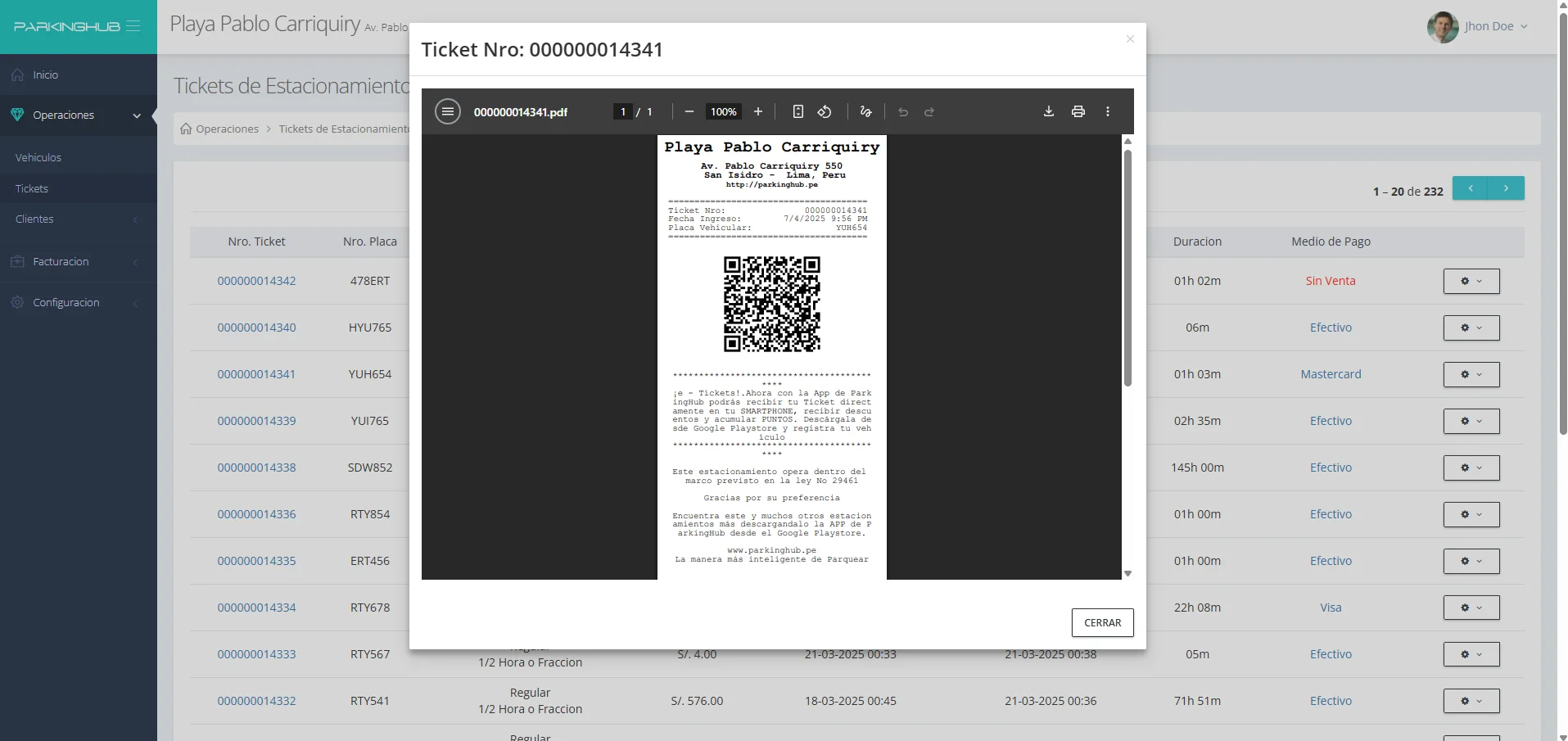Open the Jhon Doe user menu

tap(1488, 25)
